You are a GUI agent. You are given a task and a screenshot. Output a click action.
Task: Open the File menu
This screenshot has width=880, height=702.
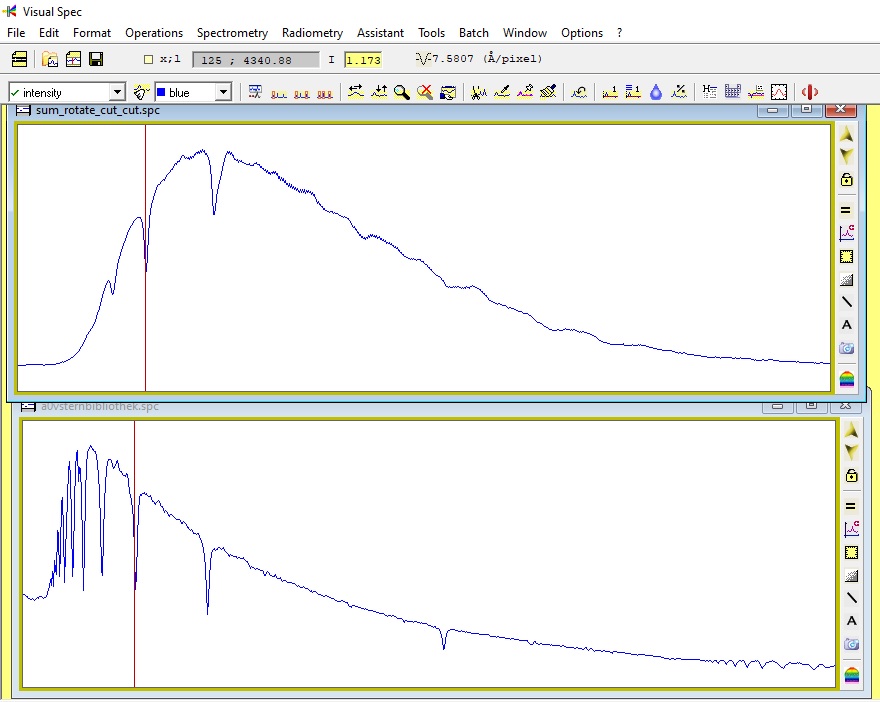click(x=16, y=33)
